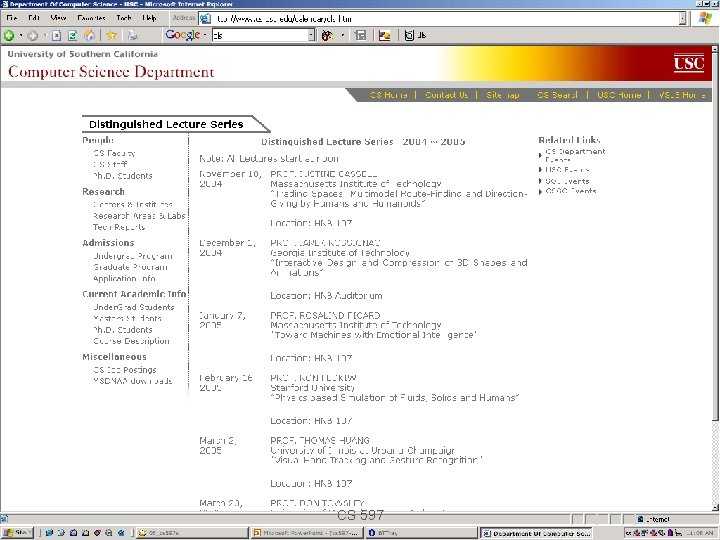Click the CS Search navigation link
The image size is (720, 540).
[x=557, y=95]
